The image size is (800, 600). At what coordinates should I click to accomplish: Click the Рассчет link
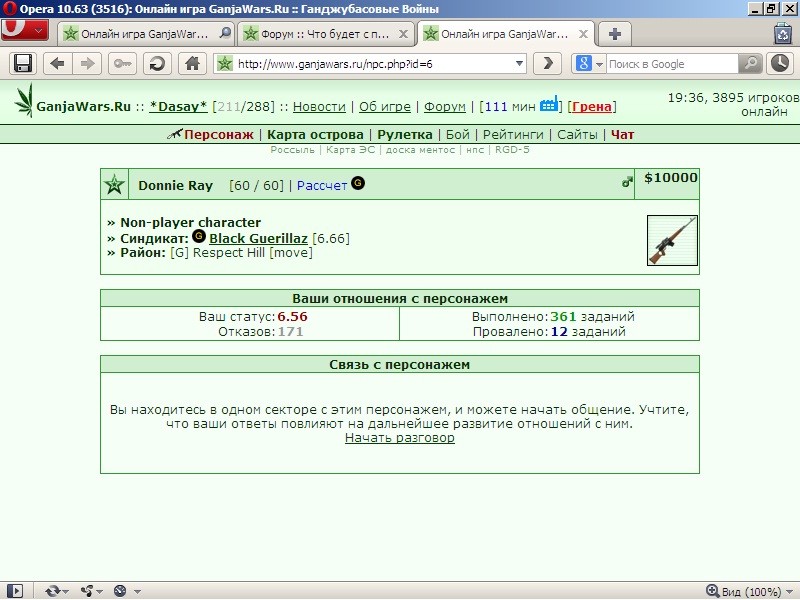(x=322, y=186)
